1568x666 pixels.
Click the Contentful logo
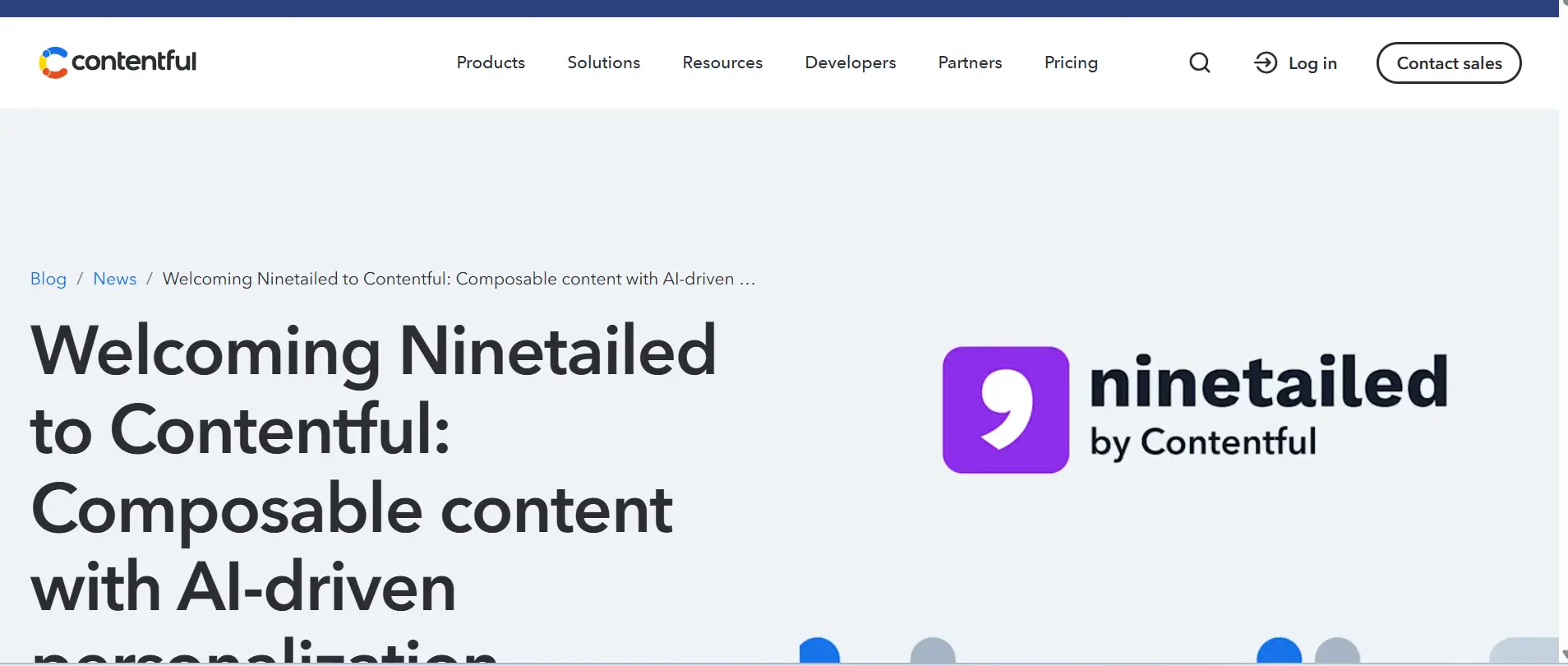(x=118, y=62)
